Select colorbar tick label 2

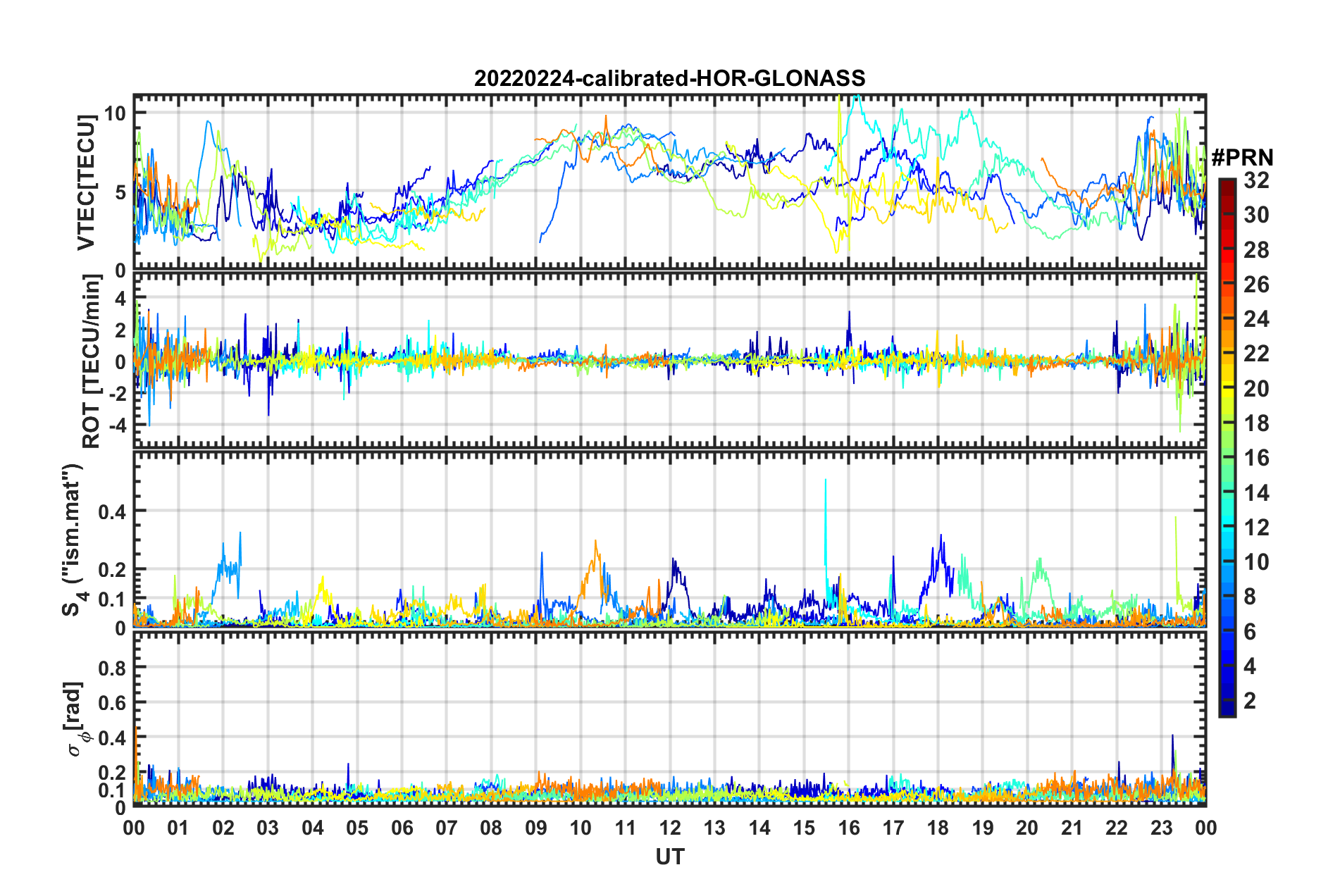pyautogui.click(x=1250, y=701)
